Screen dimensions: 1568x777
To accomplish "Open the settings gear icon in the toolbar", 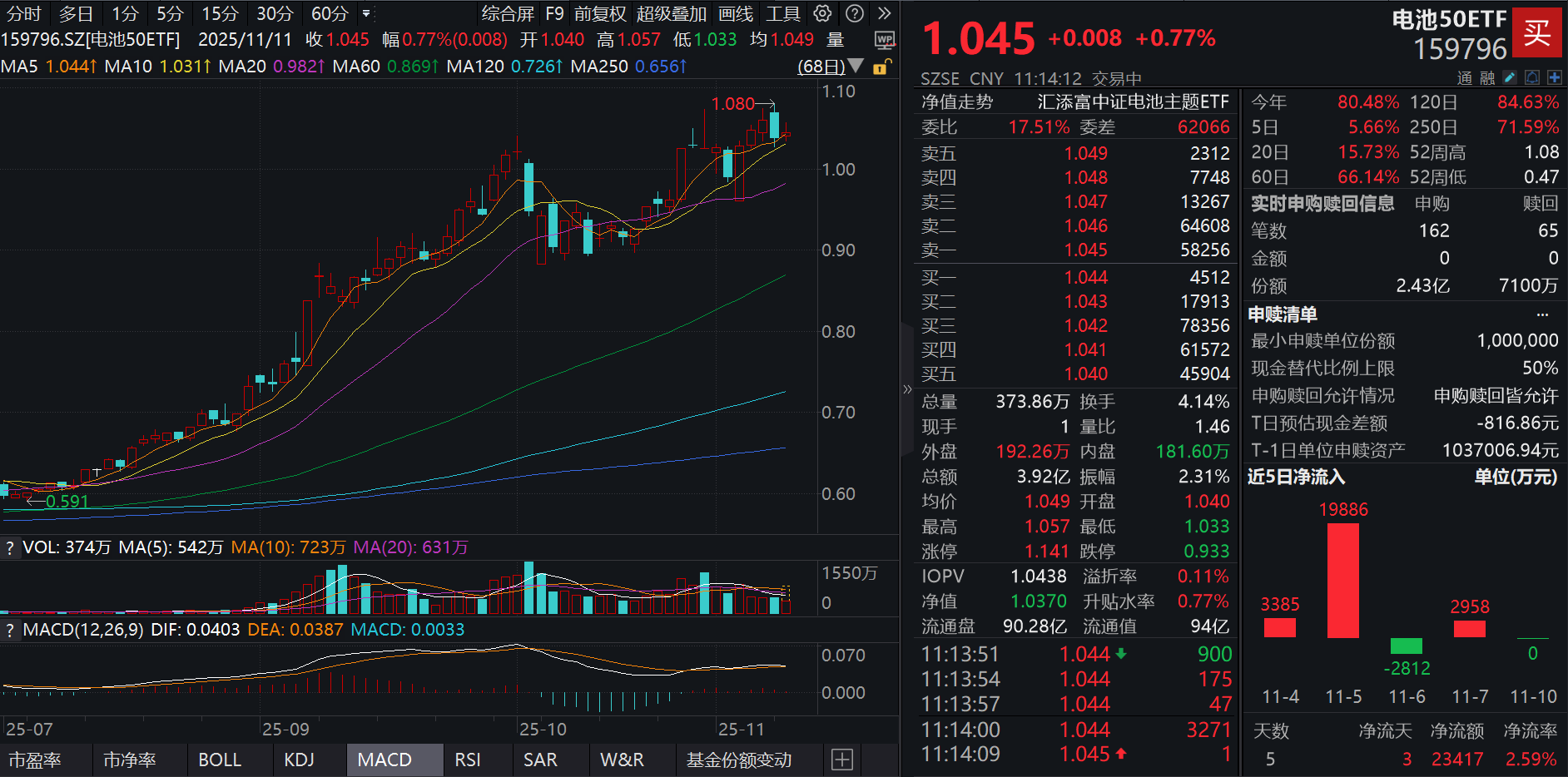I will [x=822, y=13].
